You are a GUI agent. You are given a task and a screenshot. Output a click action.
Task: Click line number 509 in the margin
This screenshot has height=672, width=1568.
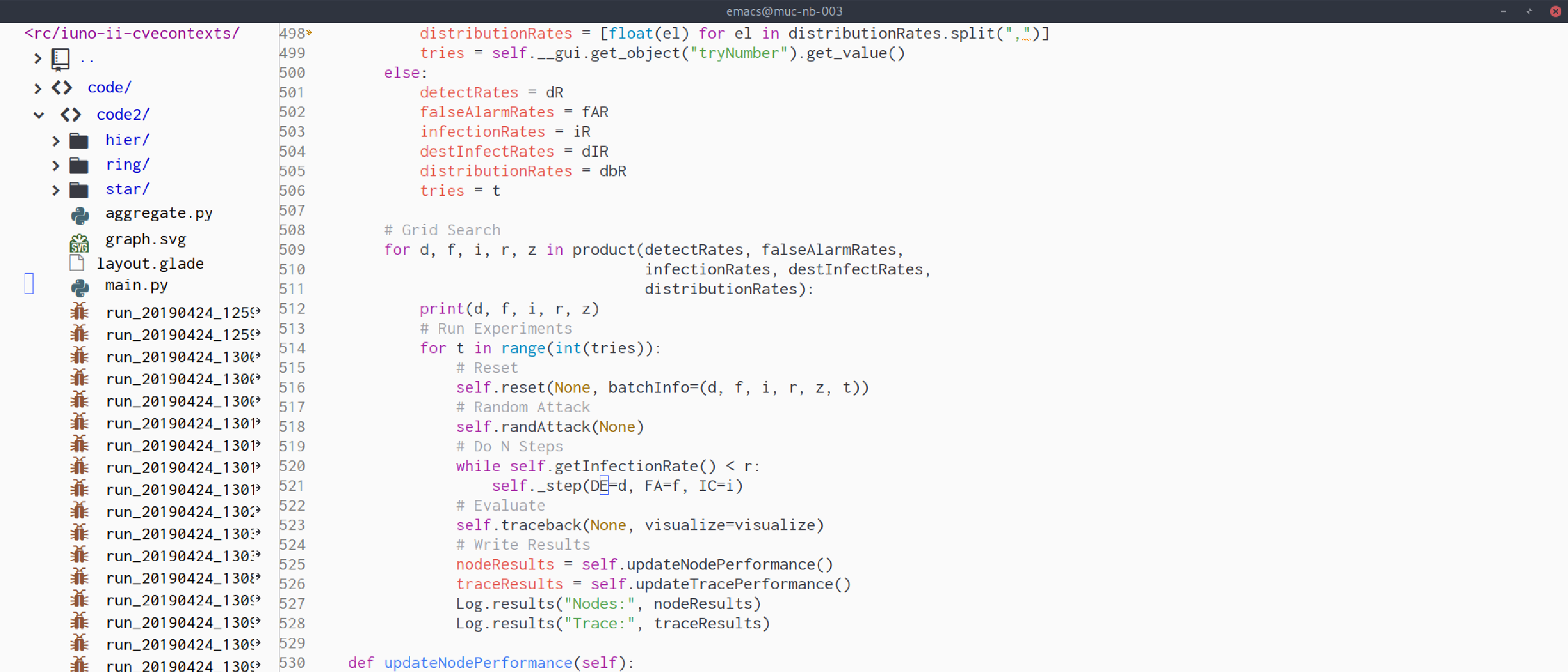[x=292, y=250]
